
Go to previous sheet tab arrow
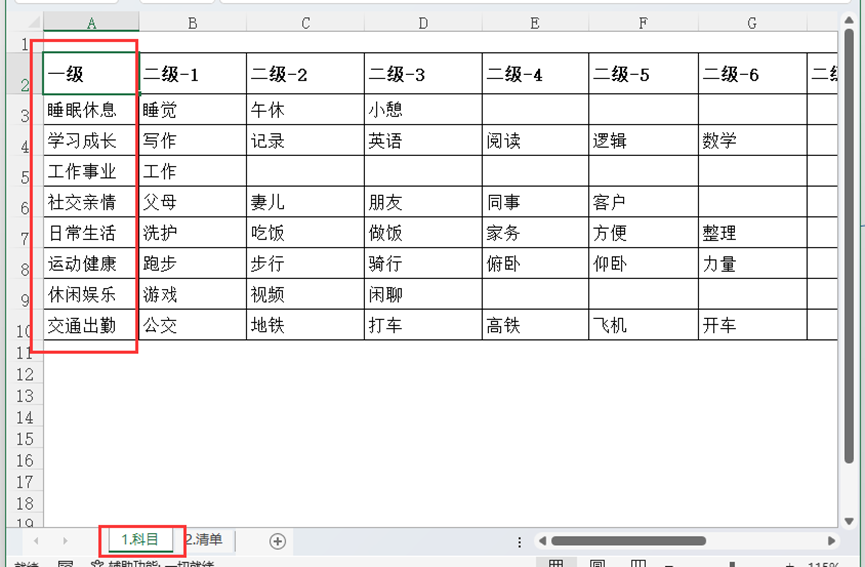coord(36,541)
